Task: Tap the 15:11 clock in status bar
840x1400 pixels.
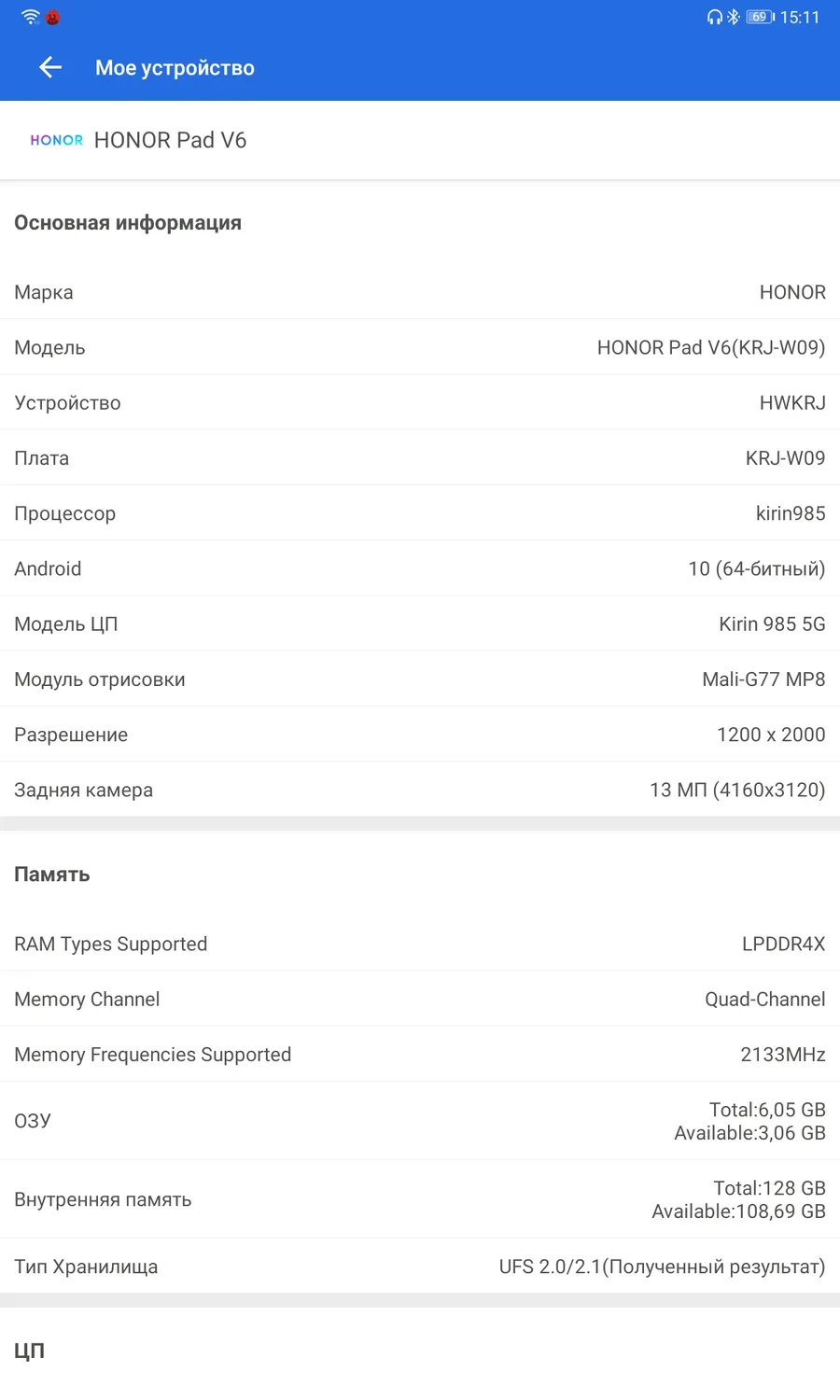Action: (x=800, y=17)
